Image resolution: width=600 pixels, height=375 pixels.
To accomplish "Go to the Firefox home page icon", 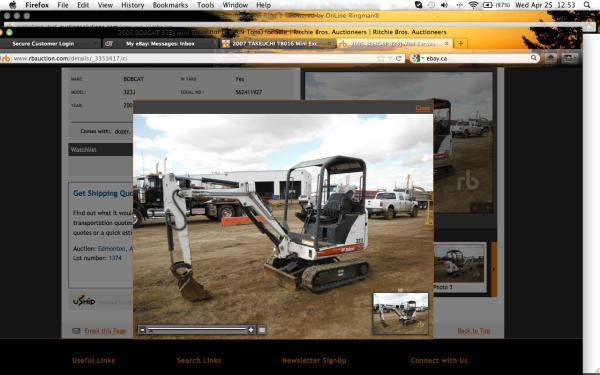I will pos(551,58).
